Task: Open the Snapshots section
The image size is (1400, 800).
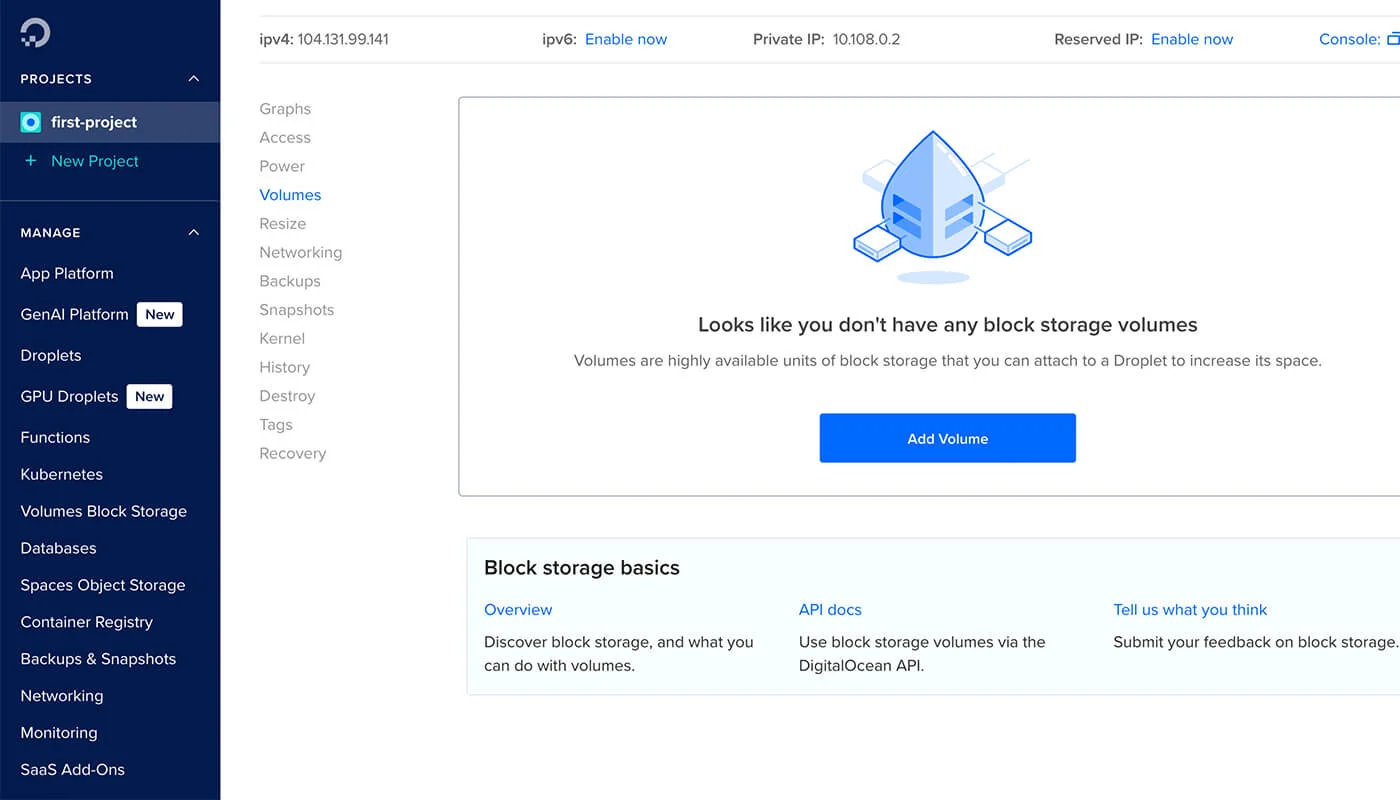Action: tap(296, 310)
